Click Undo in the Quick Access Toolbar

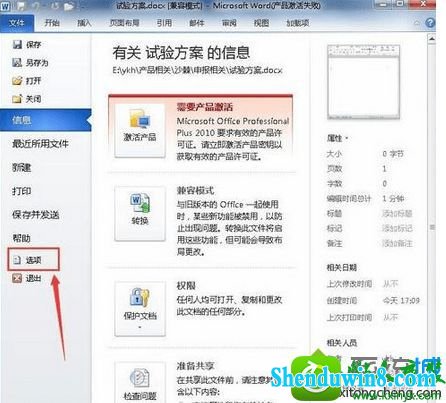pos(38,6)
